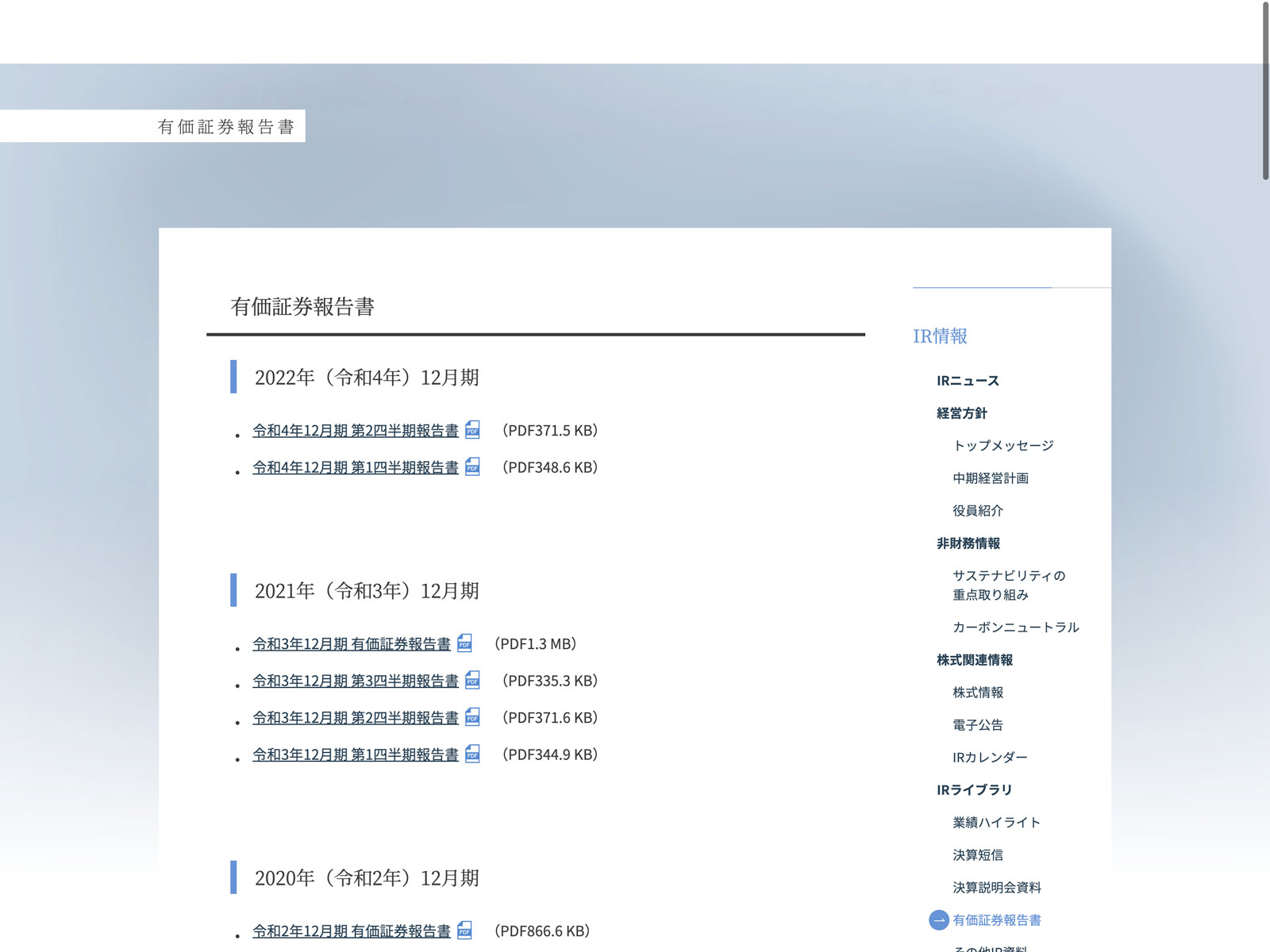
Task: Click the arrow icon next to 有価証券報告書 in sidebar
Action: tap(939, 920)
